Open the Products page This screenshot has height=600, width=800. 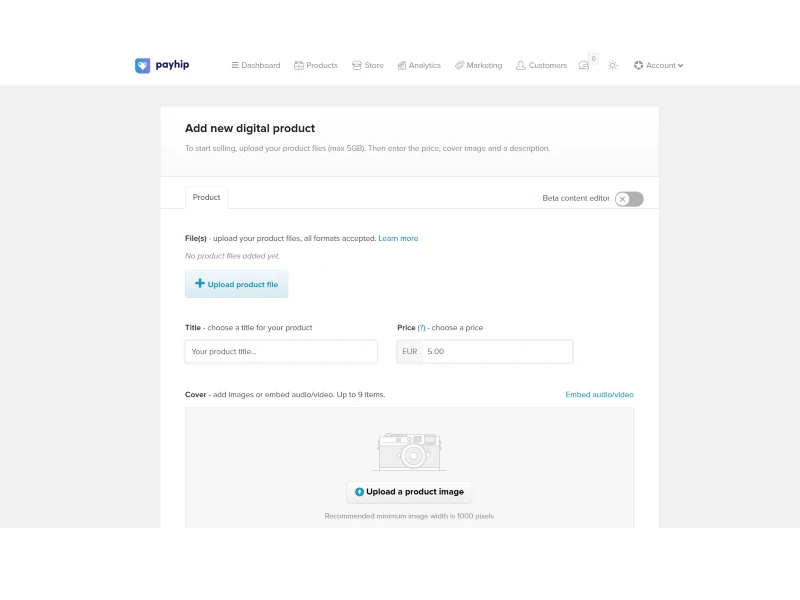(316, 65)
